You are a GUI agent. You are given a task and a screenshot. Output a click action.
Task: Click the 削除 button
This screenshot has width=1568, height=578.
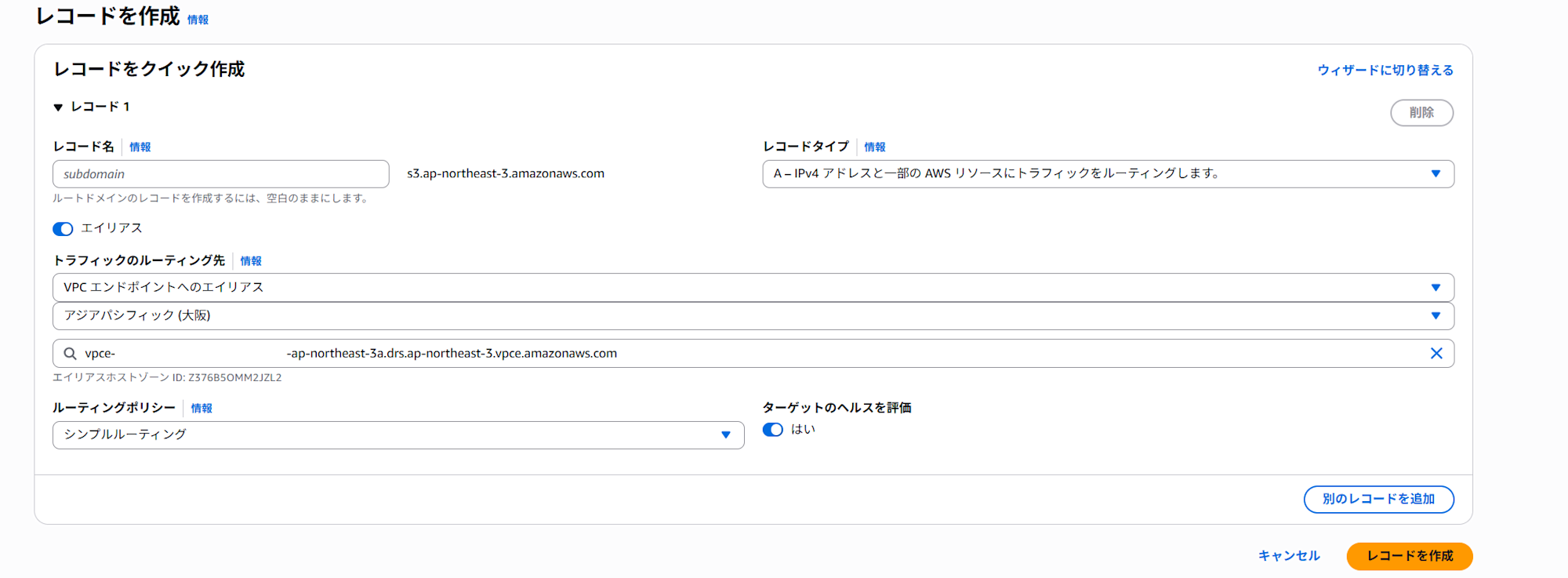(1421, 113)
